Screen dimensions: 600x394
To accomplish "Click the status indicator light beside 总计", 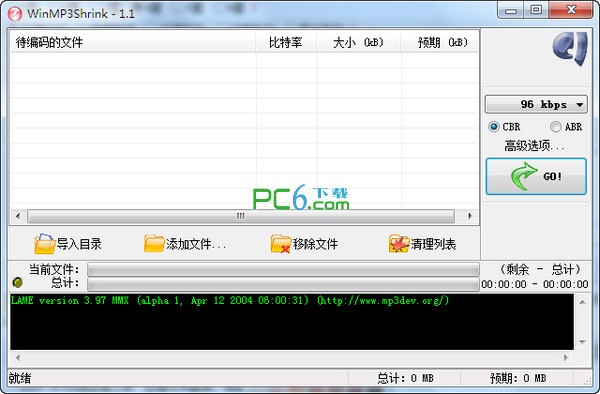I will pos(17,282).
